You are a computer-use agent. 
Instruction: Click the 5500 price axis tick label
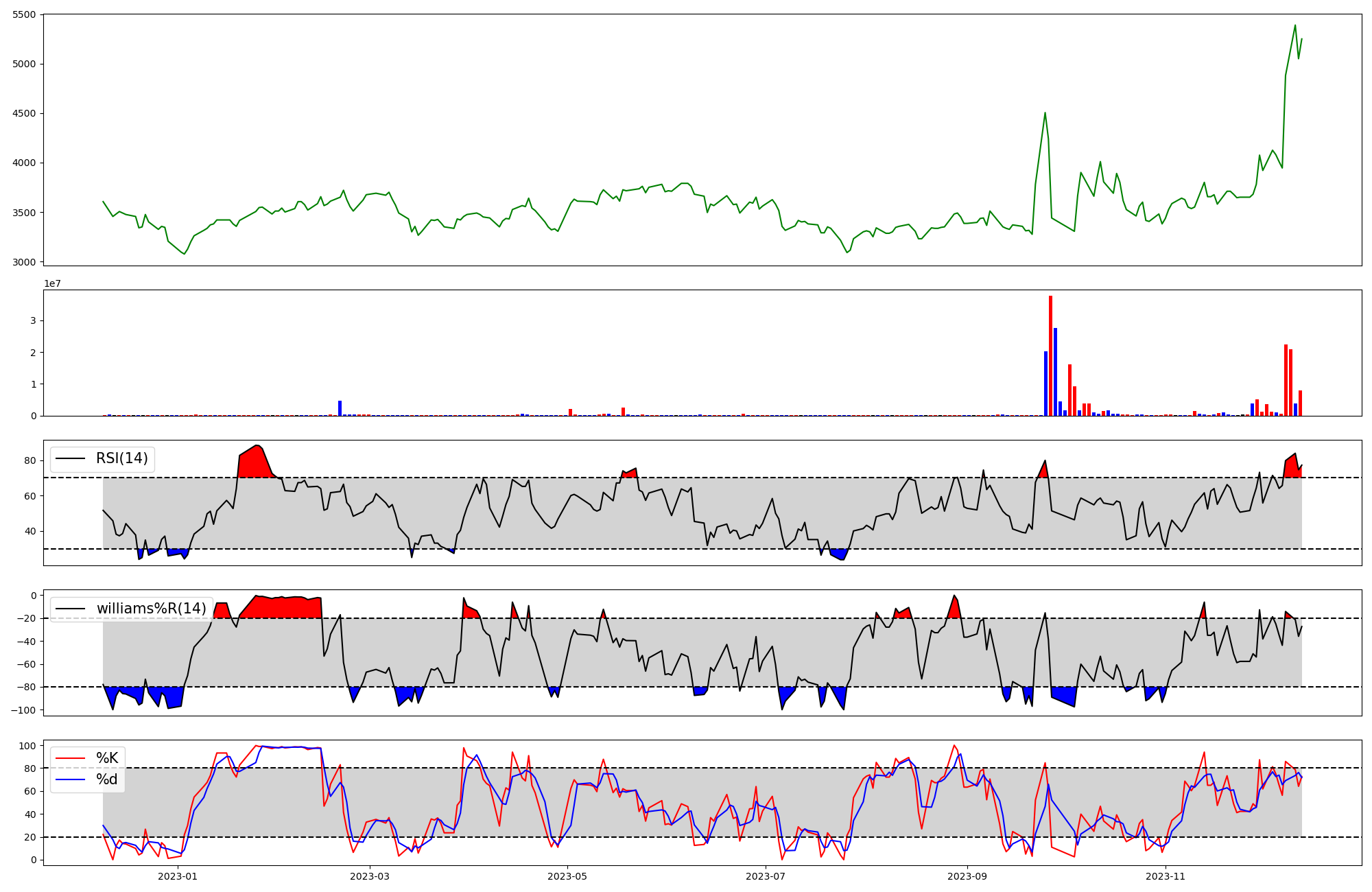24,14
